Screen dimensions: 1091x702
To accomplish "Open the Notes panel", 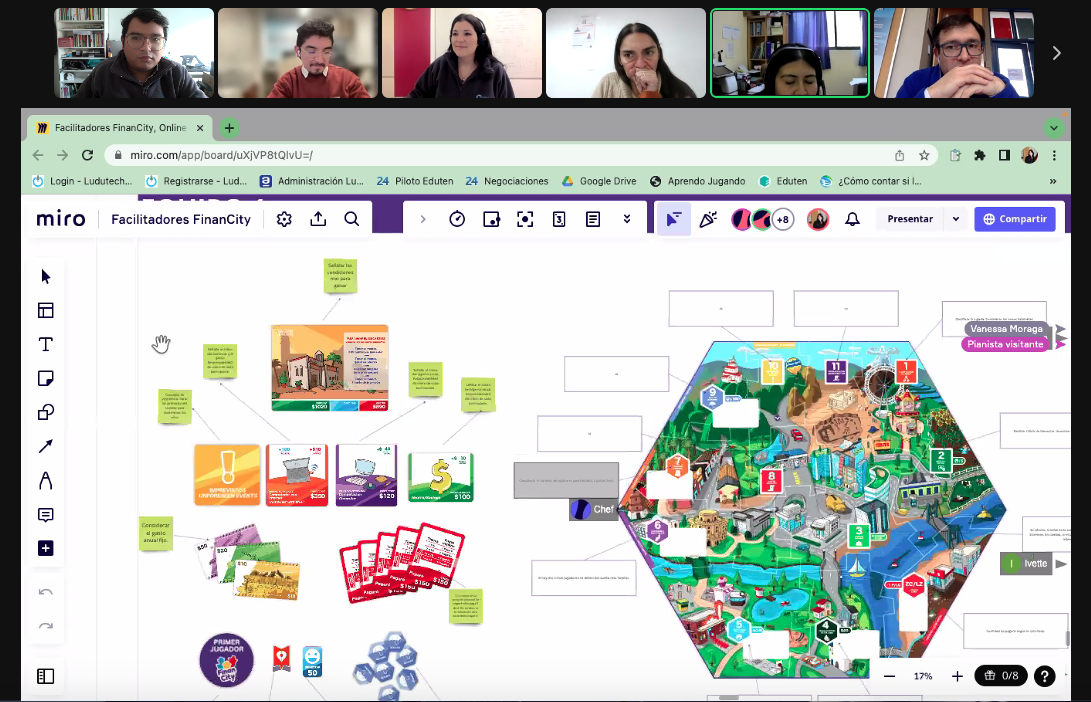I will point(593,219).
